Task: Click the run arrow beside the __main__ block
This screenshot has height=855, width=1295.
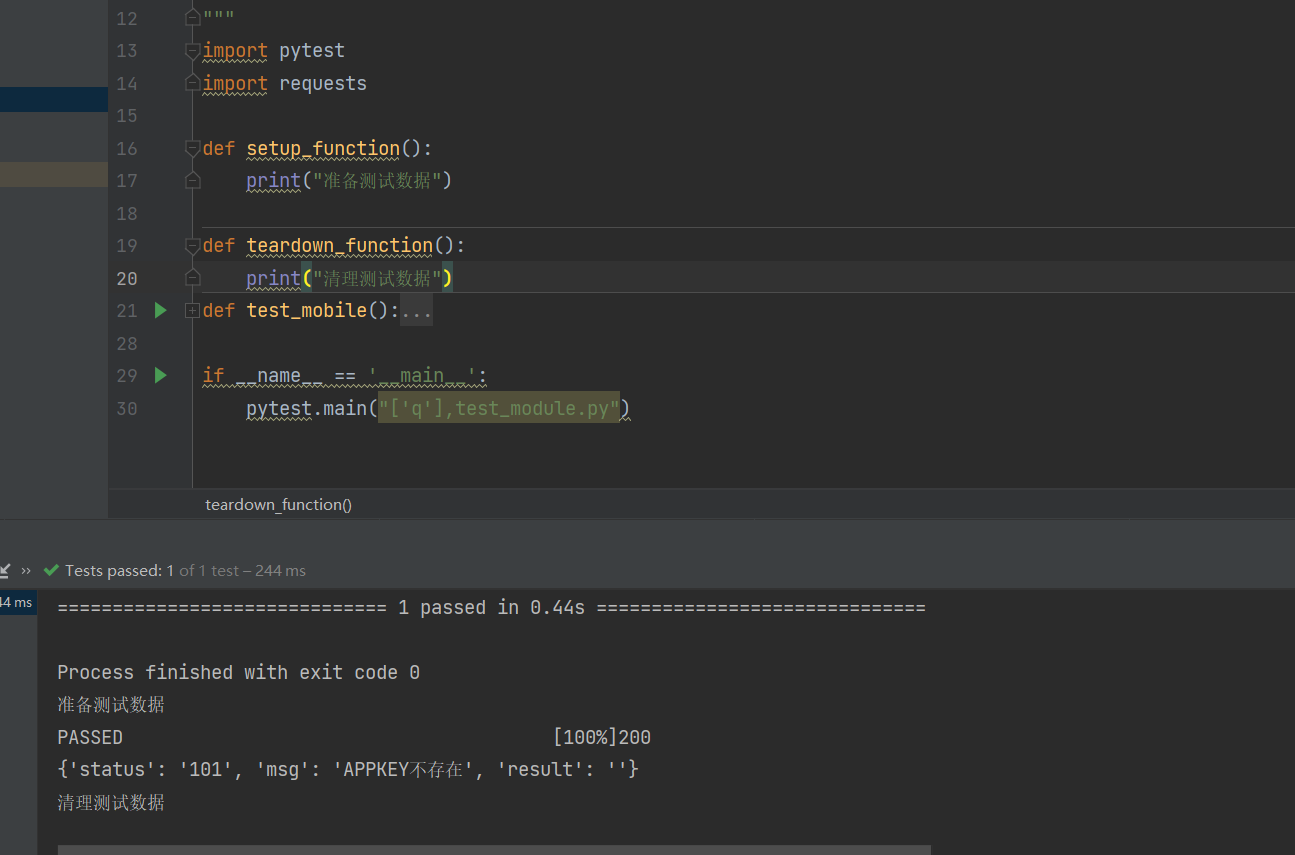Action: 160,376
